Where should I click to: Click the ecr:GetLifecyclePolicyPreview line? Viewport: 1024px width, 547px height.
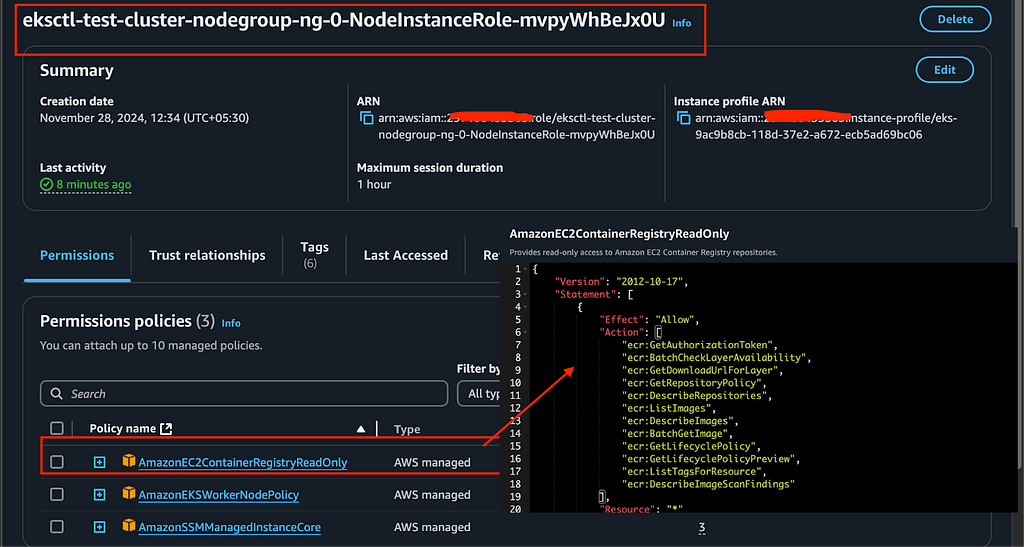(711, 458)
